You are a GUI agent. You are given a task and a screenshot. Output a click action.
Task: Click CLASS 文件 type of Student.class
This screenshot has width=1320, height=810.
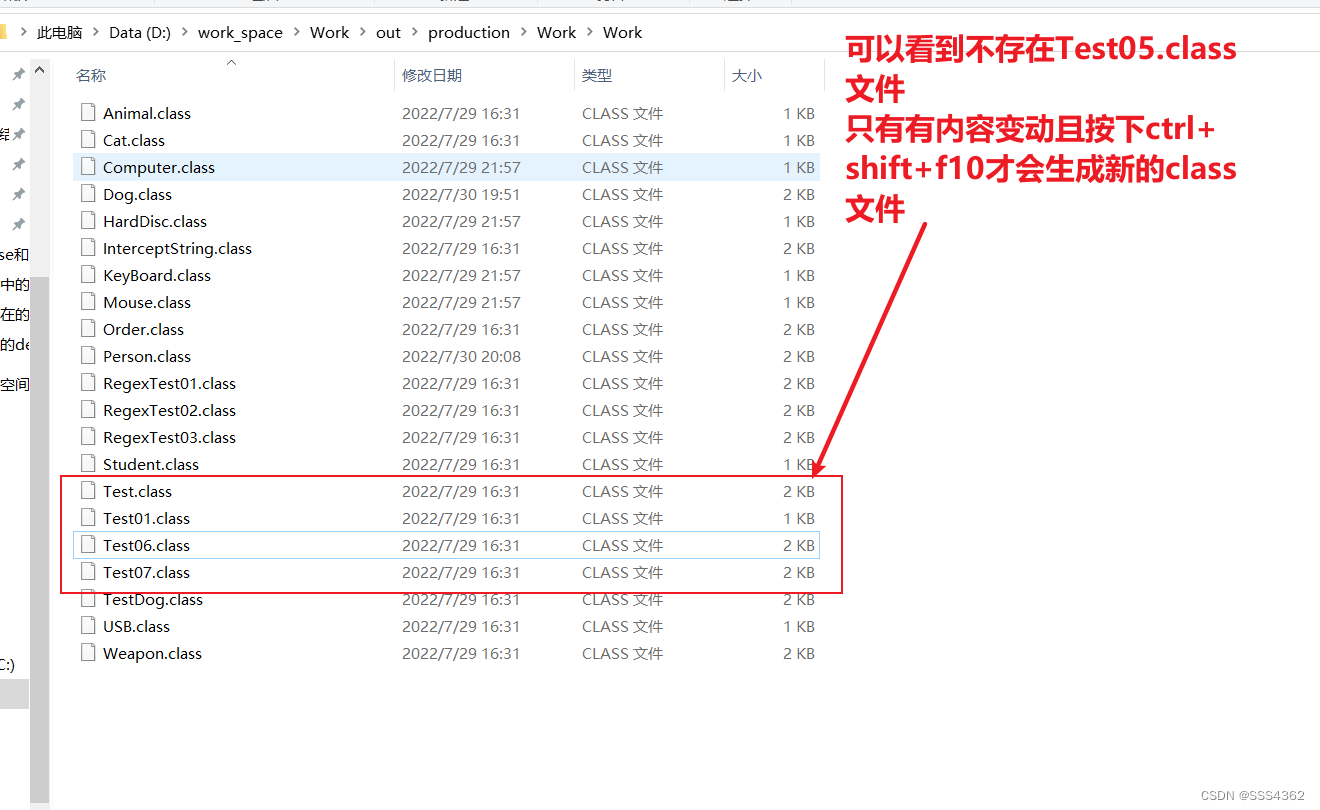click(x=622, y=464)
